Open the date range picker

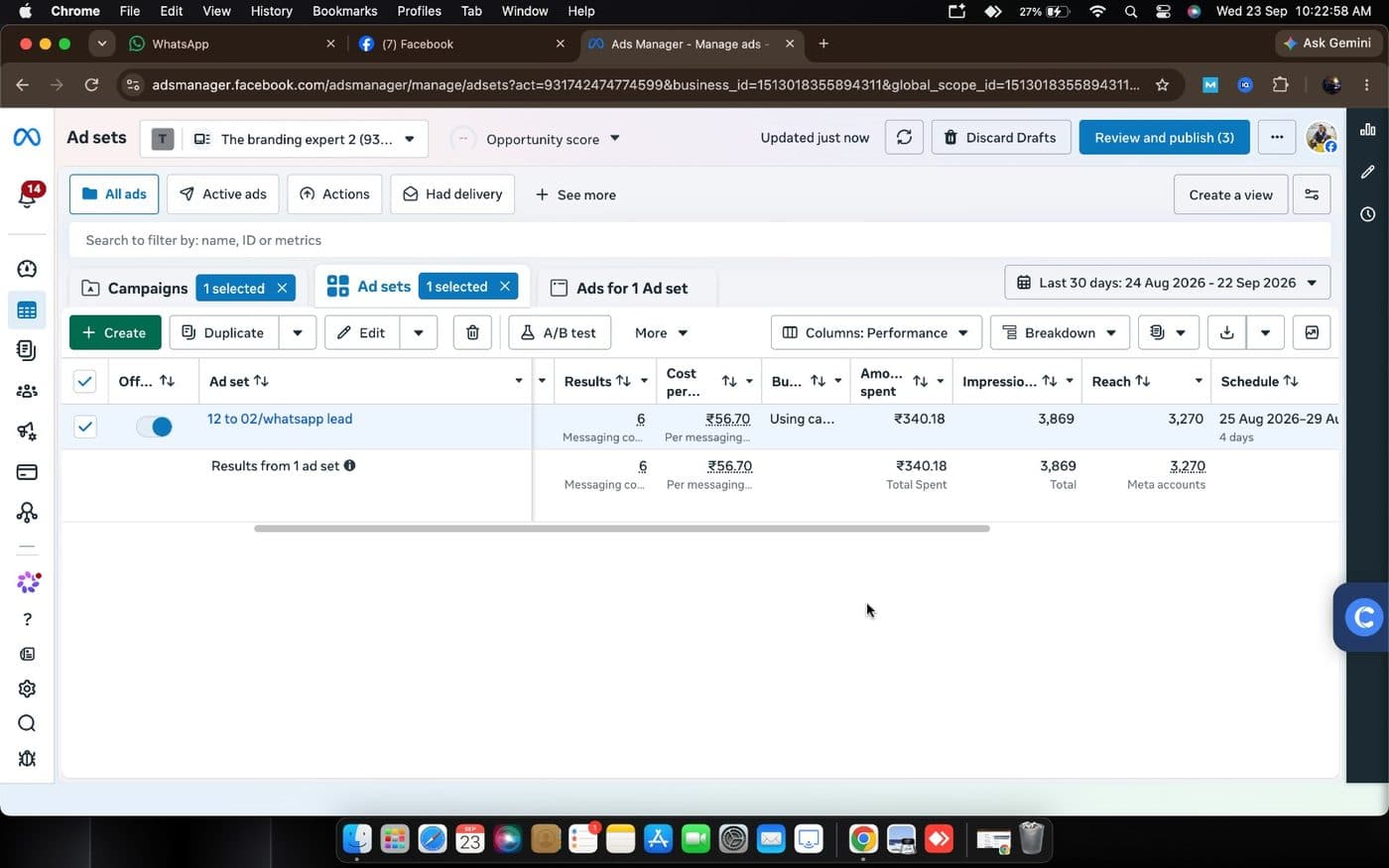pyautogui.click(x=1167, y=283)
